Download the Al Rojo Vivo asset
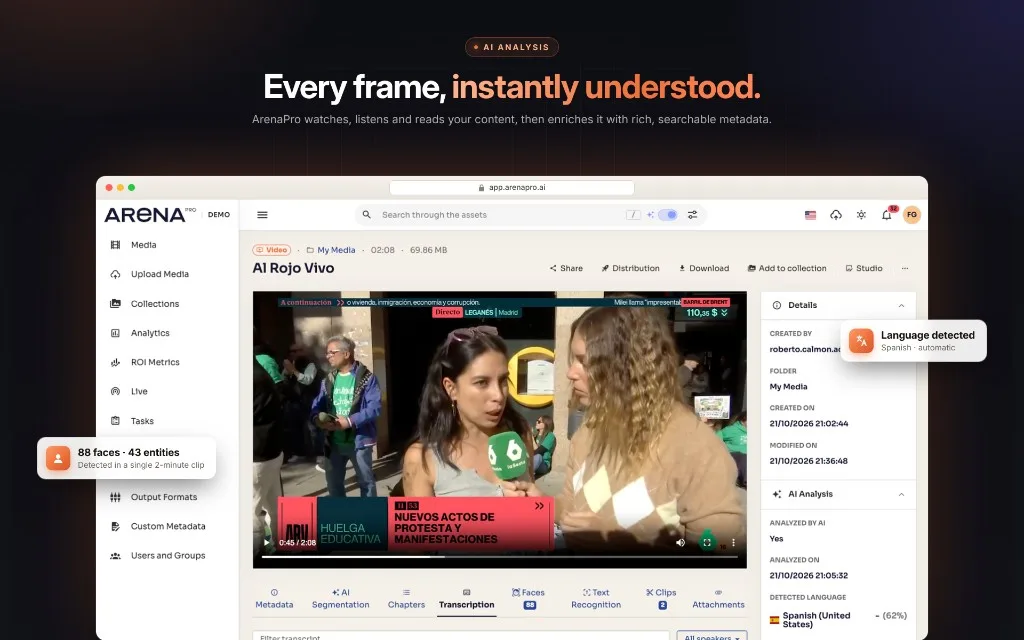Viewport: 1024px width, 640px height. (x=704, y=268)
